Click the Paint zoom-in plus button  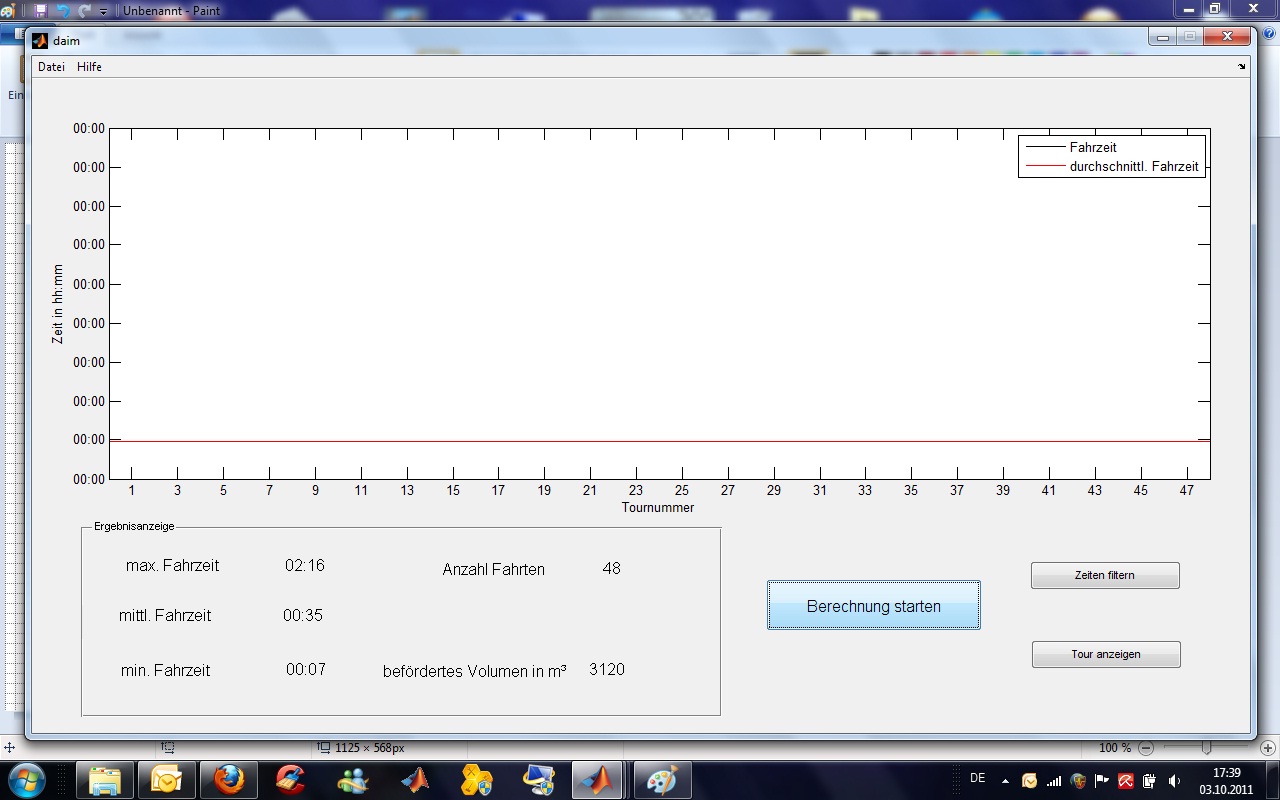click(1268, 748)
